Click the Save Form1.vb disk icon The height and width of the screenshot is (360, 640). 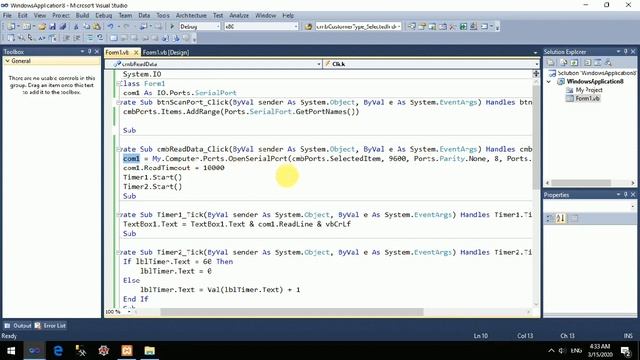click(52, 27)
